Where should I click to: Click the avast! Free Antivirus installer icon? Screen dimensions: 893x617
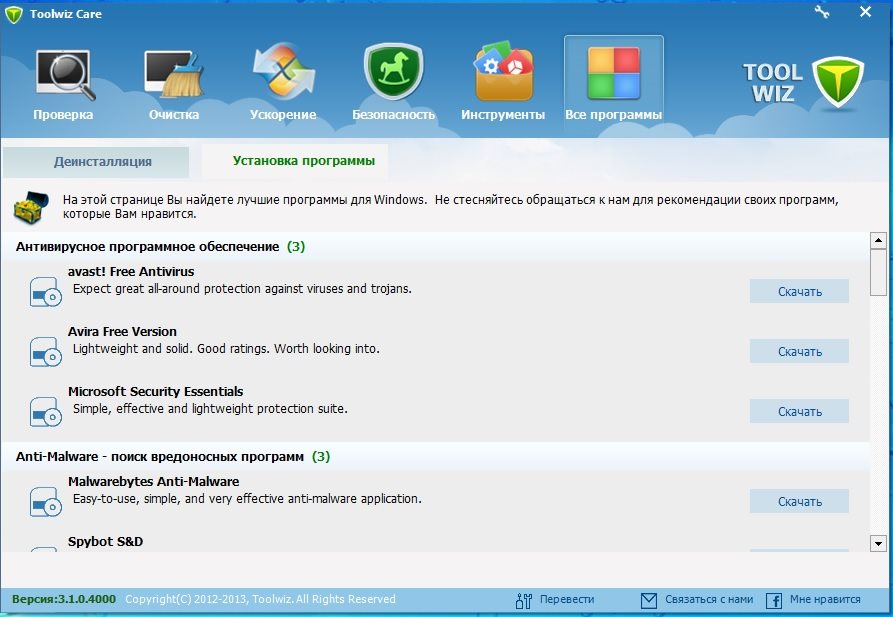pos(46,292)
